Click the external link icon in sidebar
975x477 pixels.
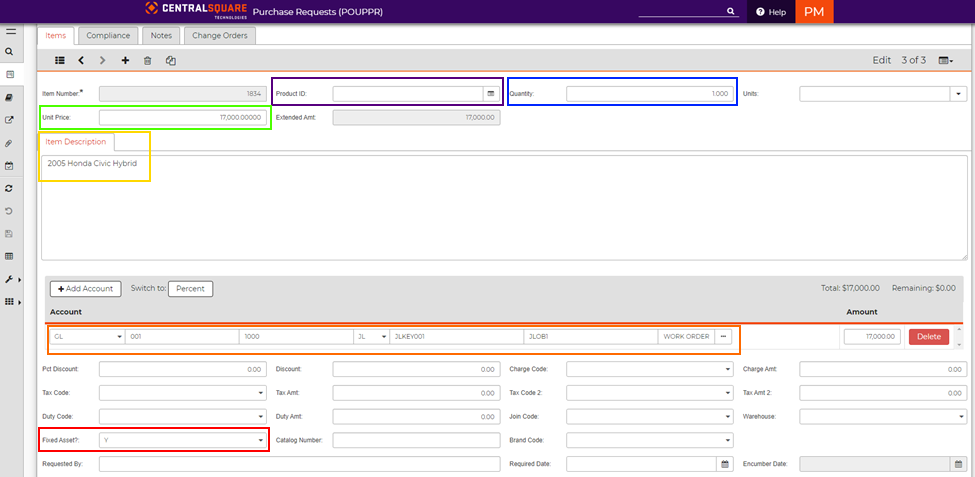(9, 120)
